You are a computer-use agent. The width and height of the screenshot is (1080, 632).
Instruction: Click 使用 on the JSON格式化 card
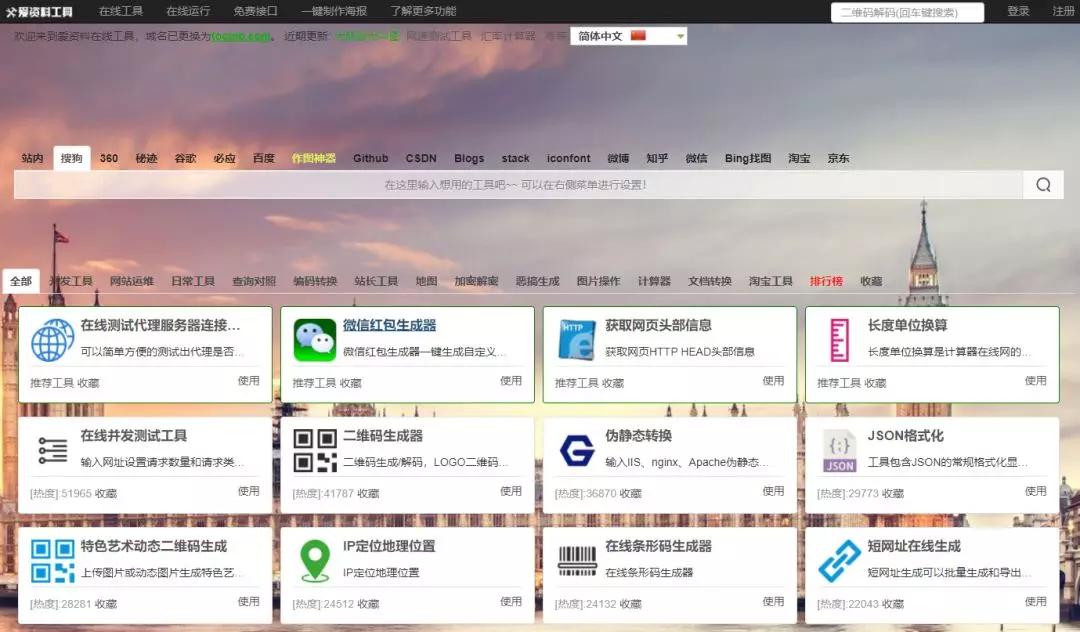pyautogui.click(x=1037, y=492)
